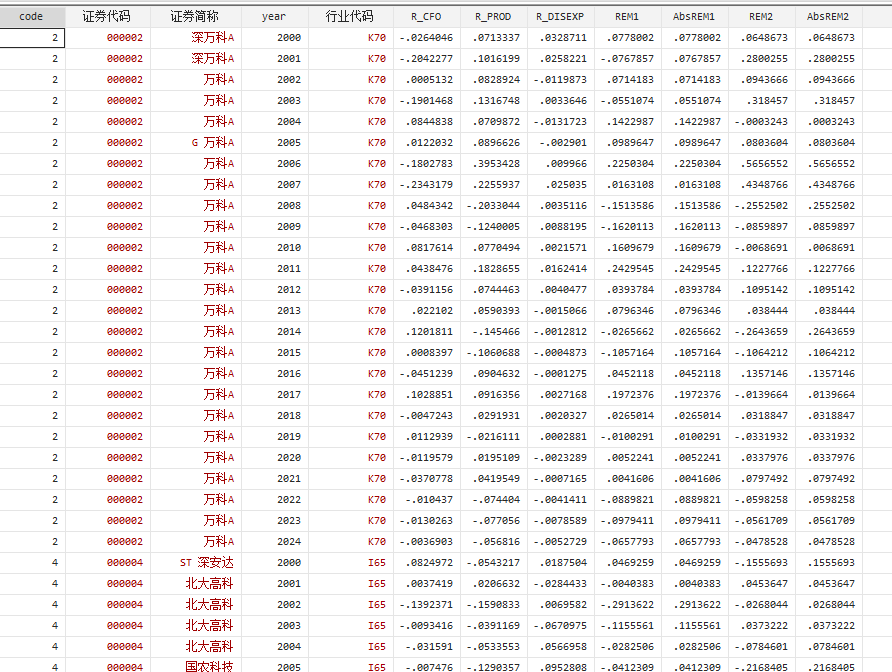This screenshot has width=892, height=672.
Task: Select R_CFO value .1028851
Action: point(429,395)
